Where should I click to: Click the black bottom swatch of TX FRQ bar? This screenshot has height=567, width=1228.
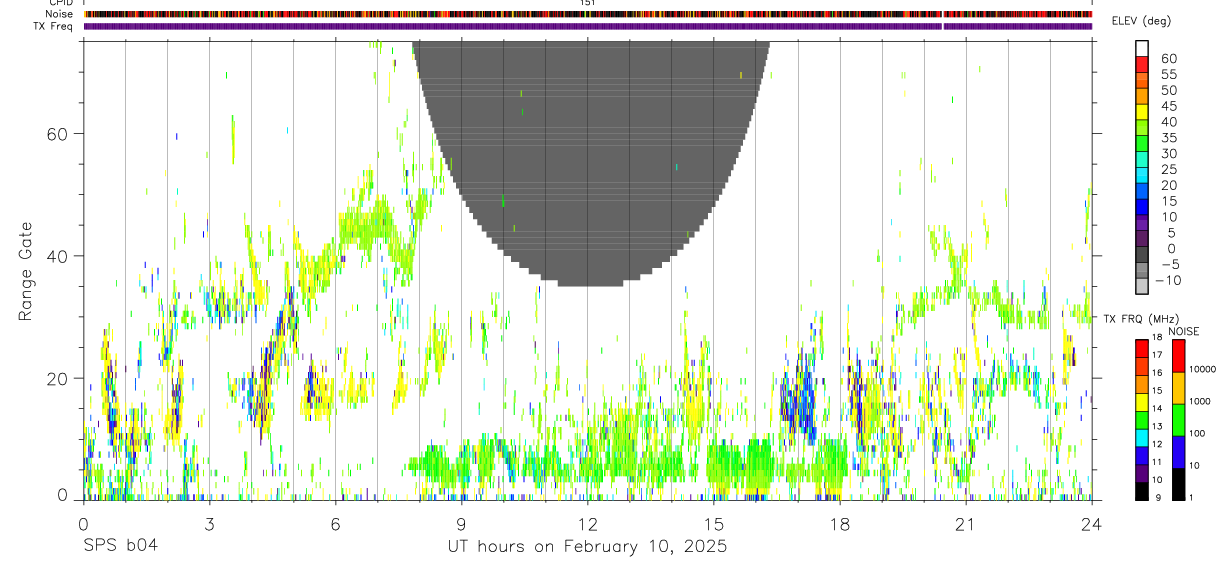click(x=1141, y=491)
